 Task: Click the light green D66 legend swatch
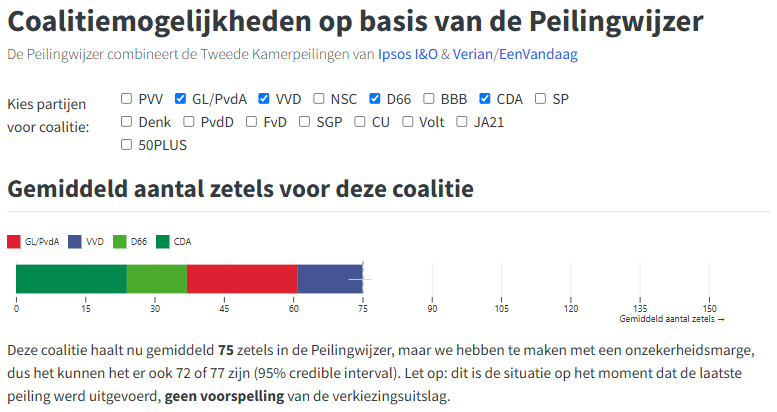pyautogui.click(x=120, y=242)
